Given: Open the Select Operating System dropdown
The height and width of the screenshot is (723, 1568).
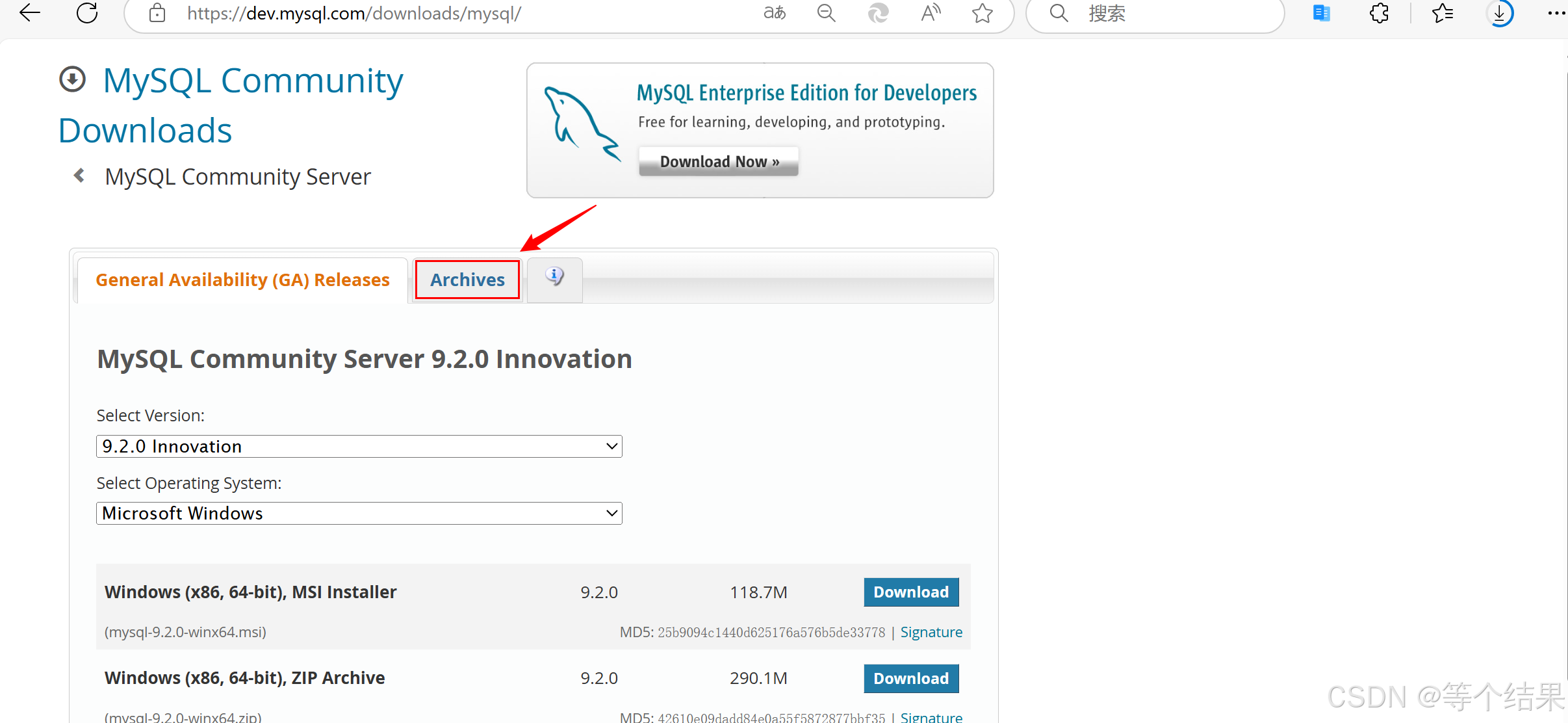Looking at the screenshot, I should coord(359,514).
